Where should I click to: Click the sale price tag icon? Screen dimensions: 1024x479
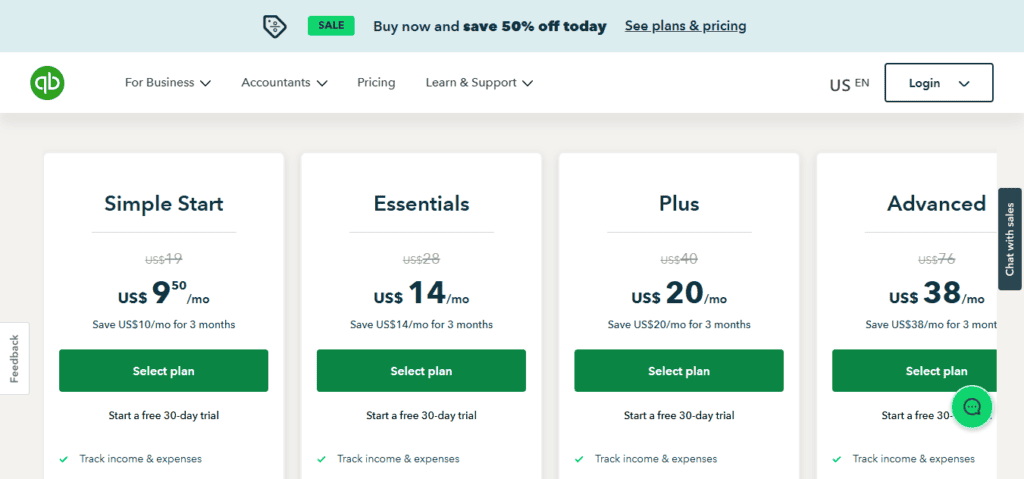coord(275,26)
